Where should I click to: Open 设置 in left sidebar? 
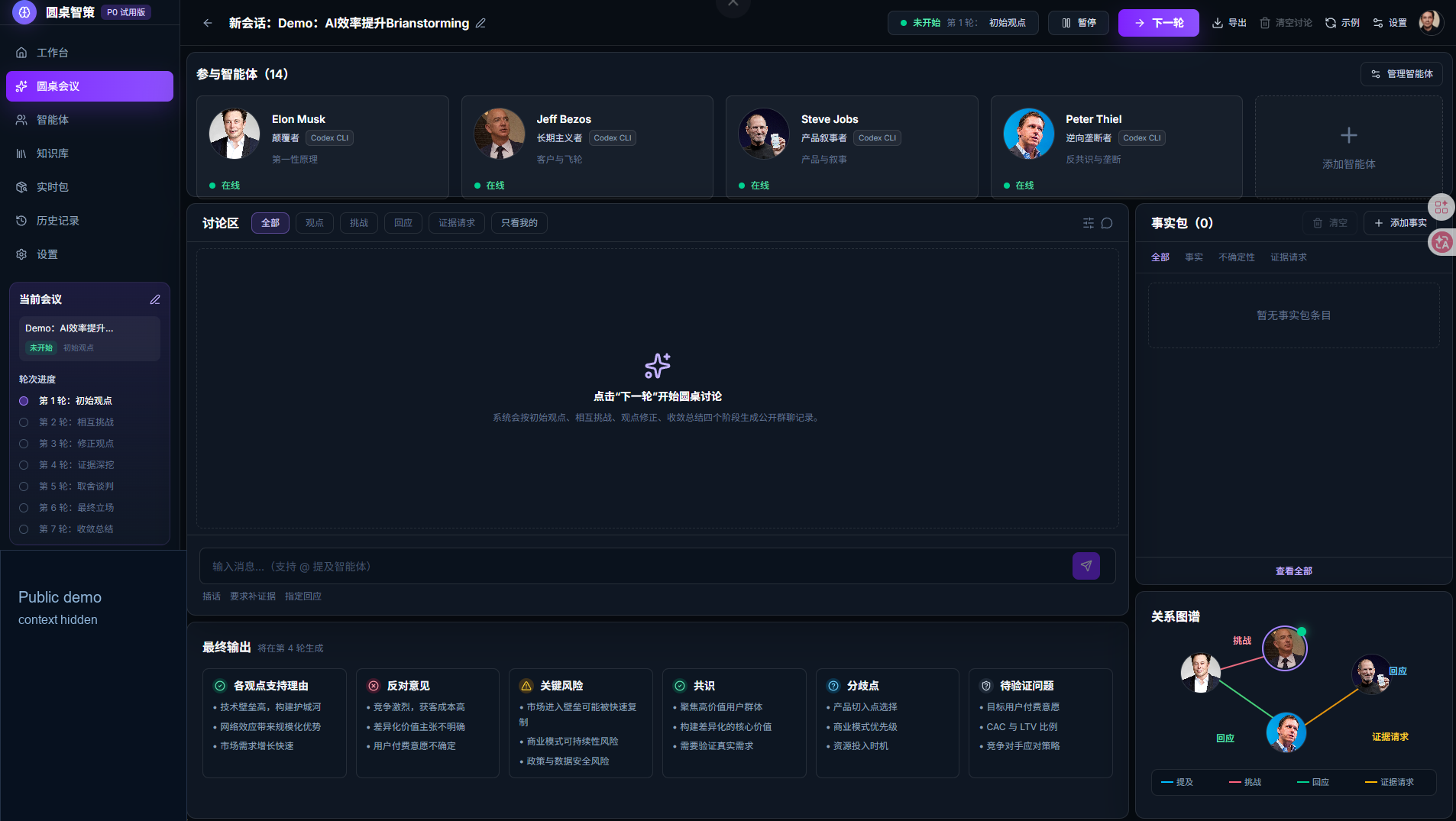click(x=89, y=254)
